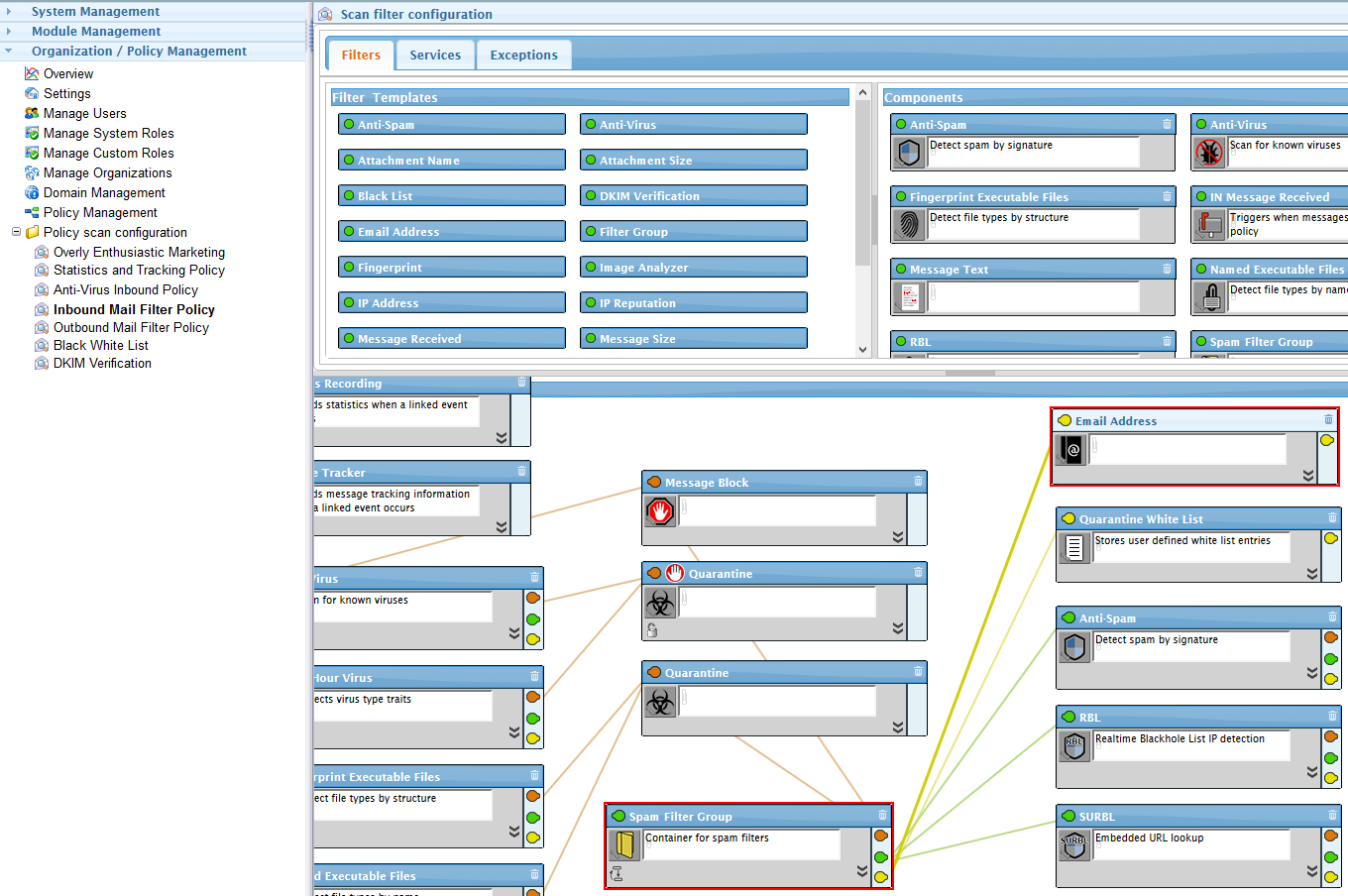The width and height of the screenshot is (1348, 896).
Task: Open Manage System Roles in the sidebar
Action: click(108, 133)
